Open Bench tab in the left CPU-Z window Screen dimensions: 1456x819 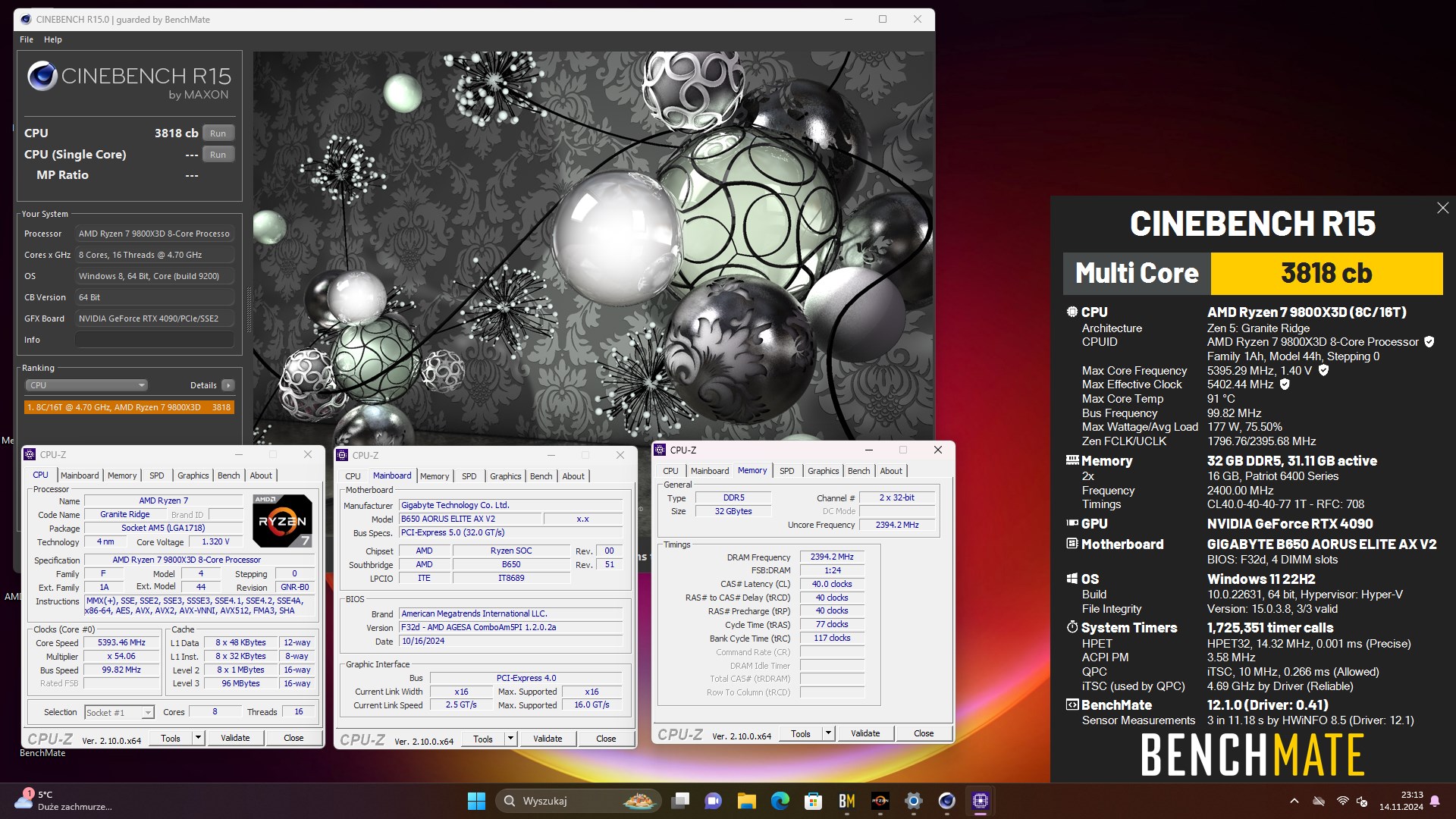(x=228, y=475)
